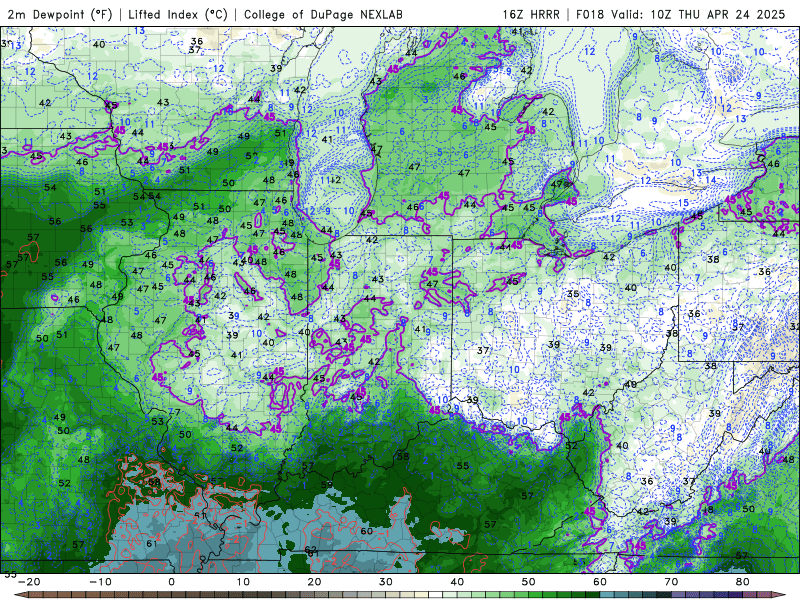Click the black 35 dewpoint value on map
The height and width of the screenshot is (600, 800).
(x=573, y=294)
